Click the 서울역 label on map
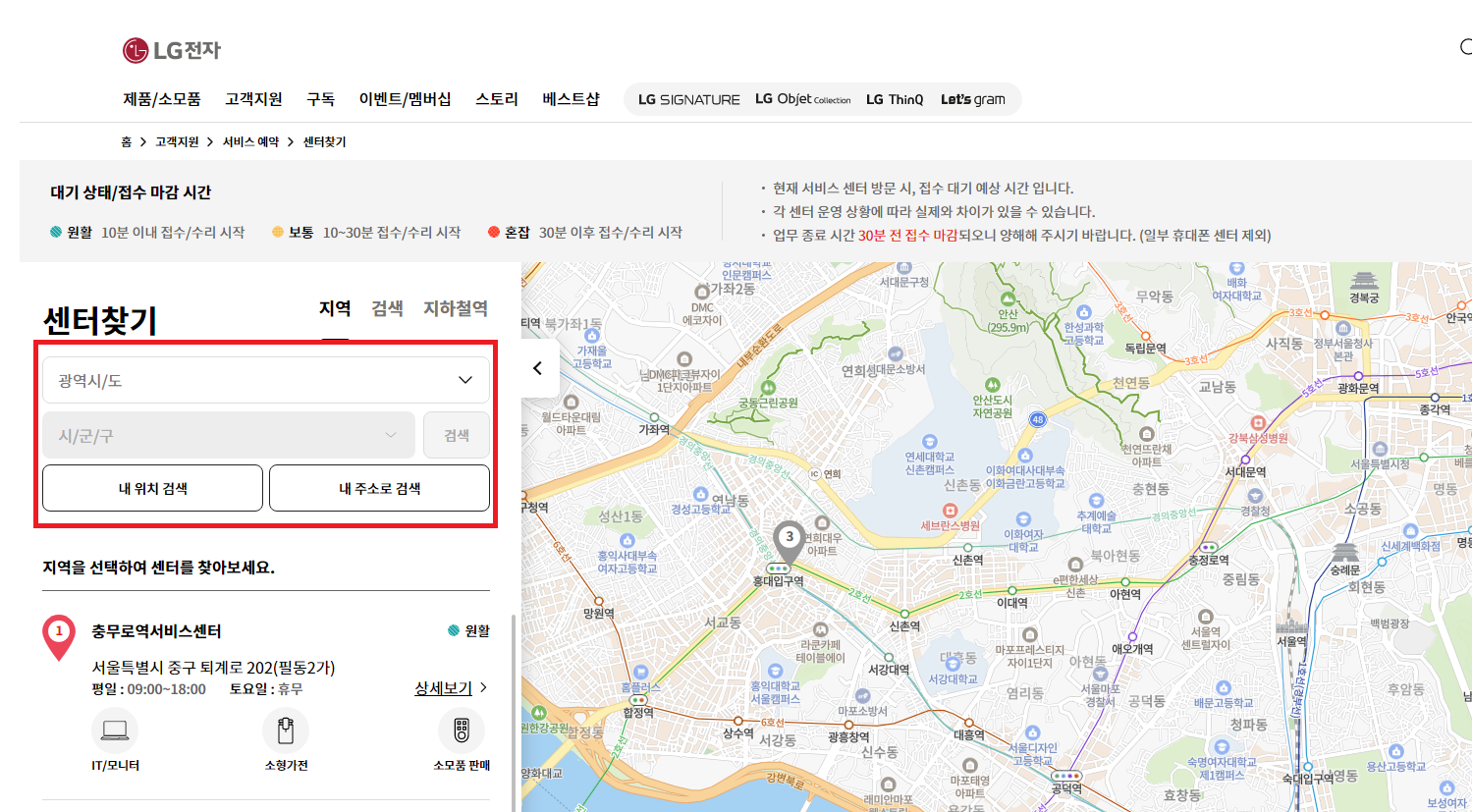The width and height of the screenshot is (1472, 812). (x=1292, y=641)
